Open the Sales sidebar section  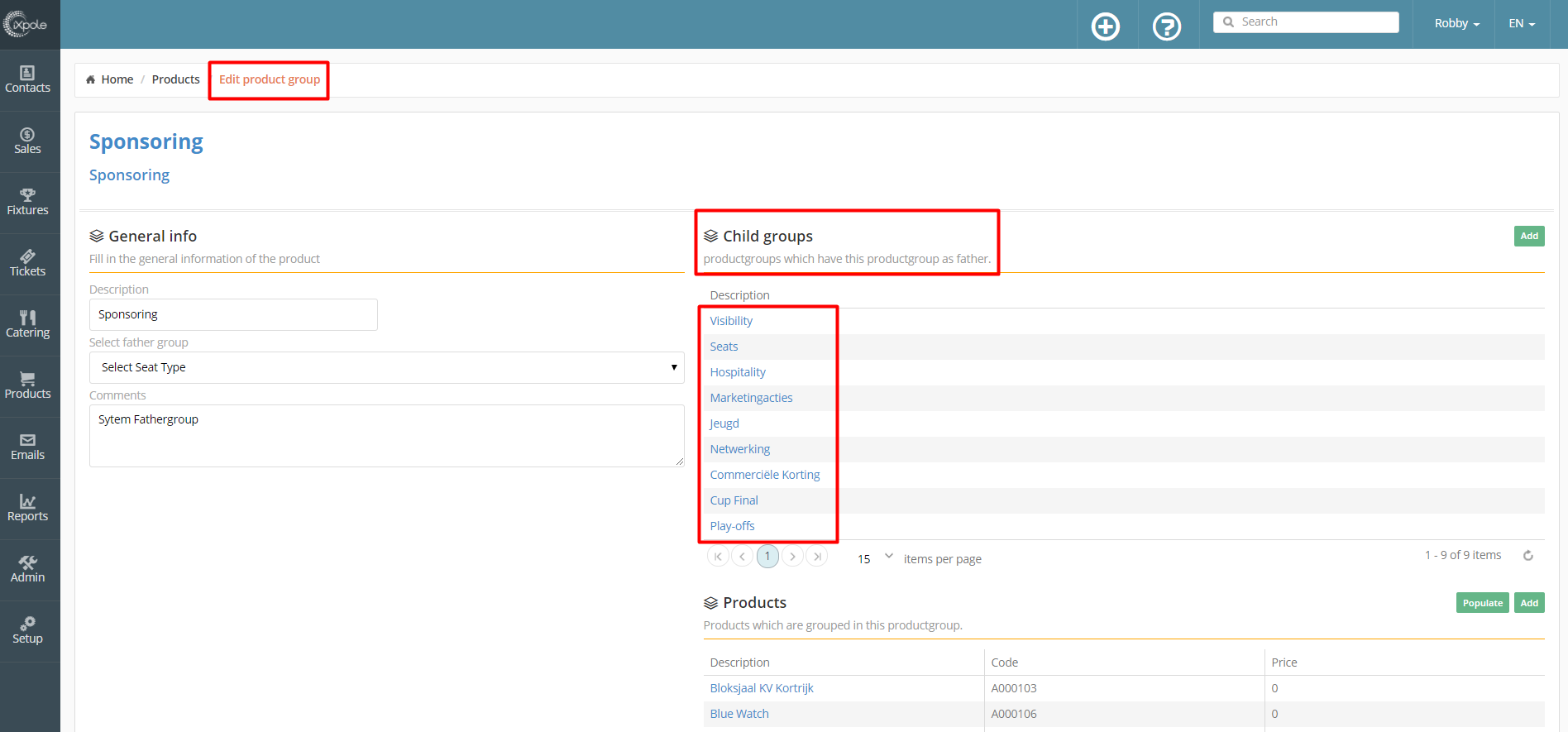click(27, 141)
